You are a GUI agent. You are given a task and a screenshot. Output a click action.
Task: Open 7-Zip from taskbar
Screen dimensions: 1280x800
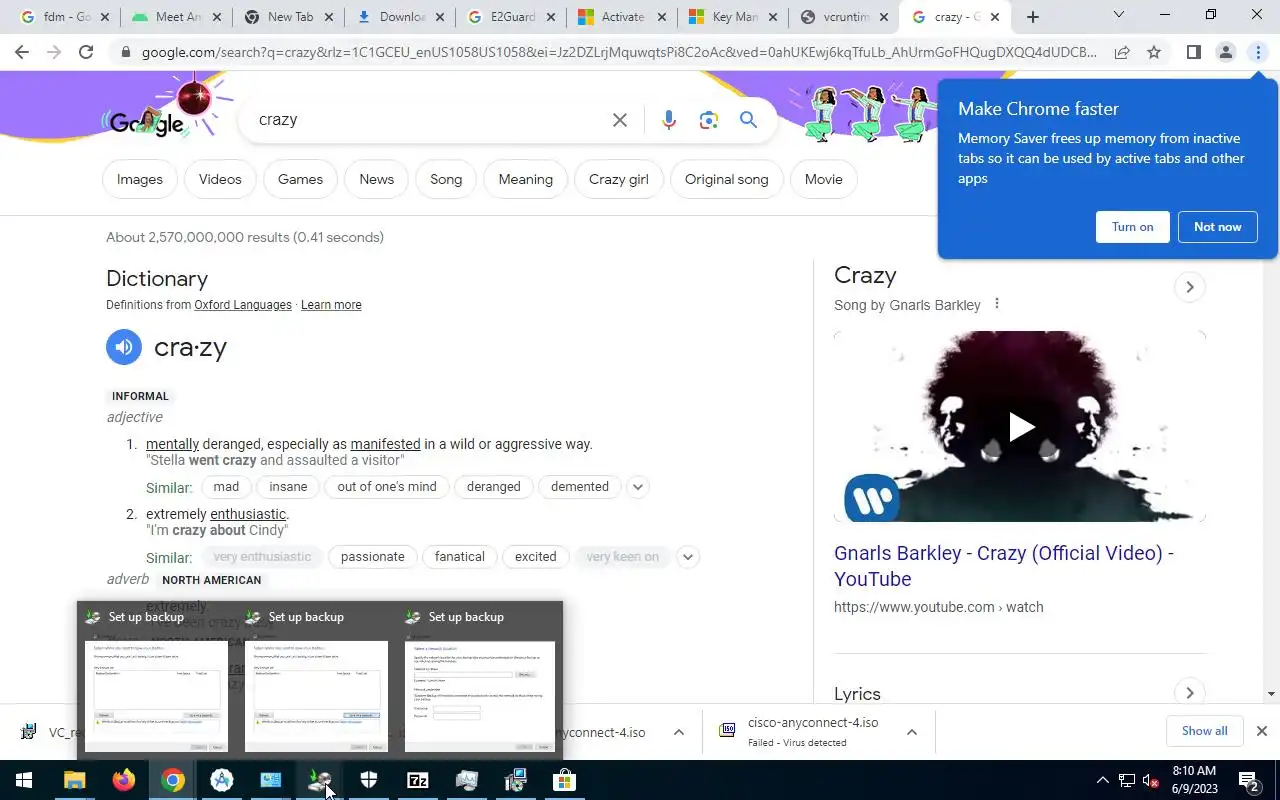418,781
